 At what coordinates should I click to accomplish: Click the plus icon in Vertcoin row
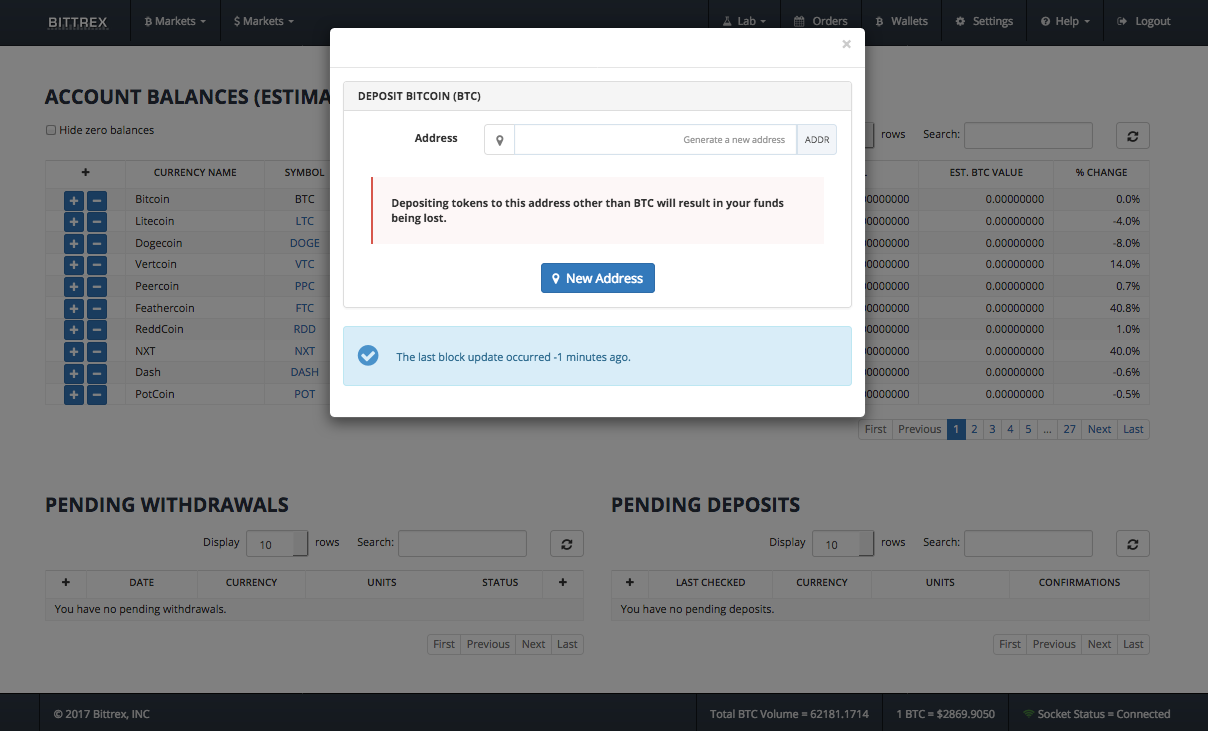74,265
